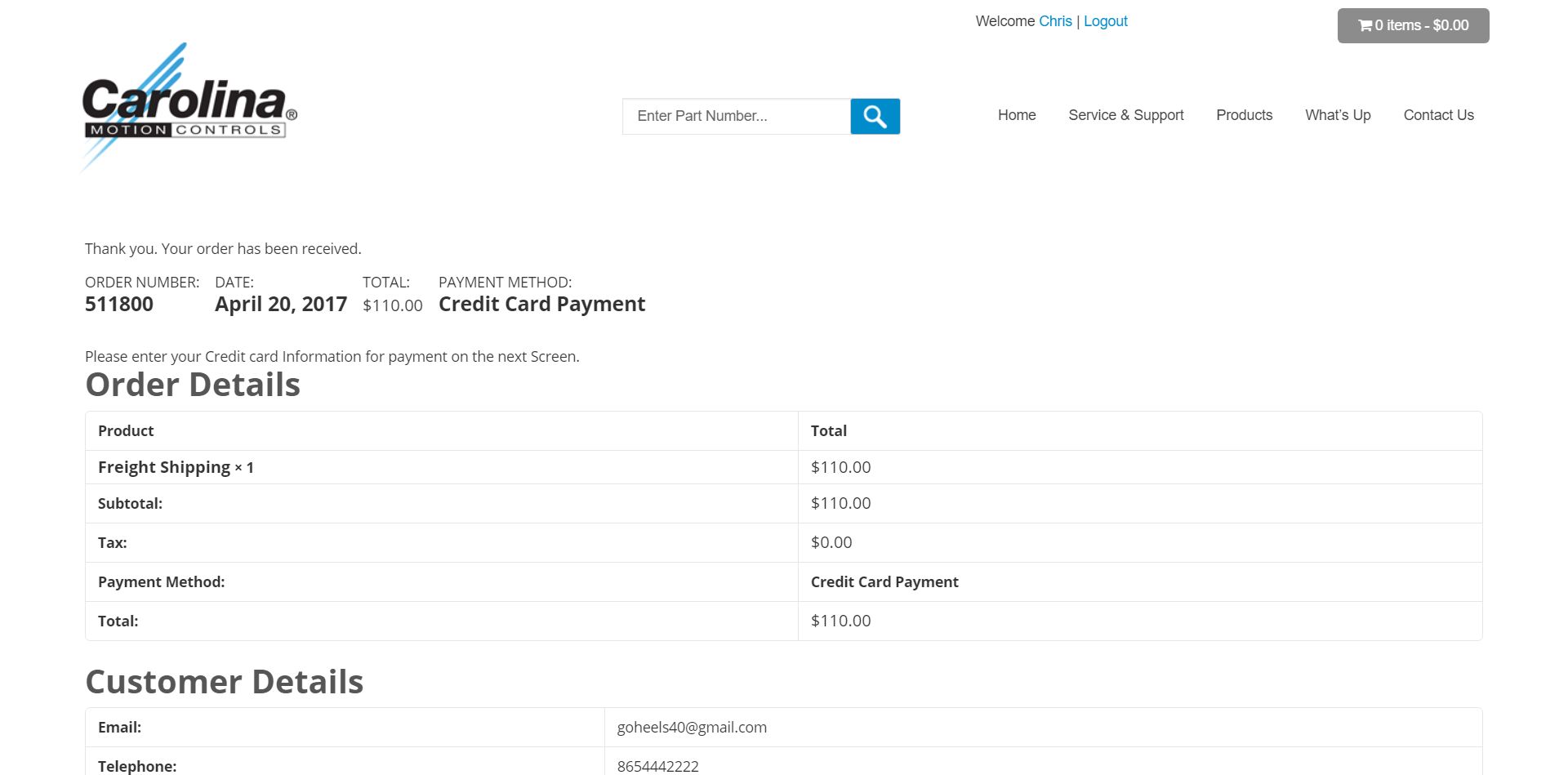Click the Credit Card Payment table cell
This screenshot has height=775, width=1568.
(x=884, y=581)
